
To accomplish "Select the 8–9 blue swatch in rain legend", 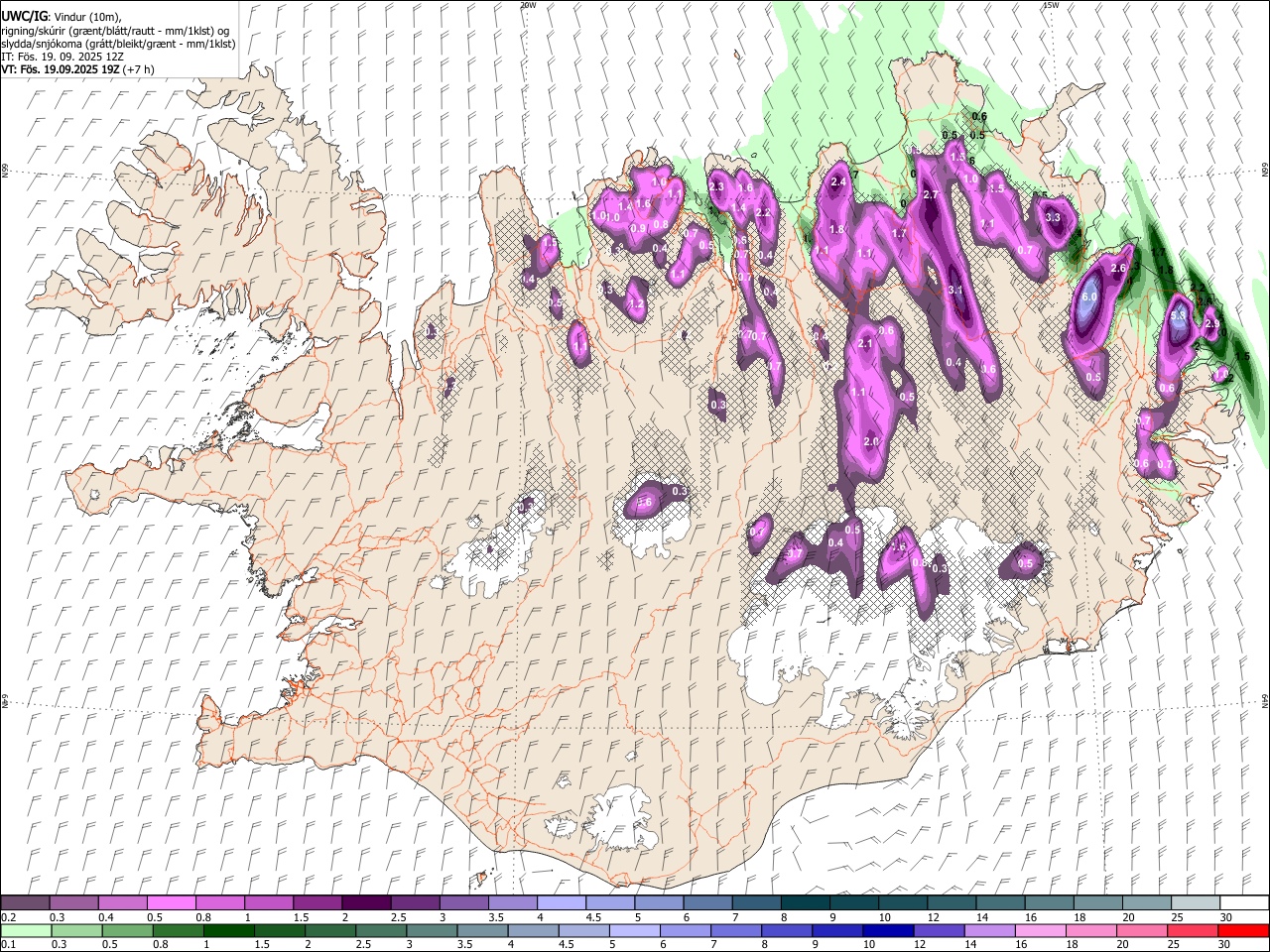I will coord(787,931).
